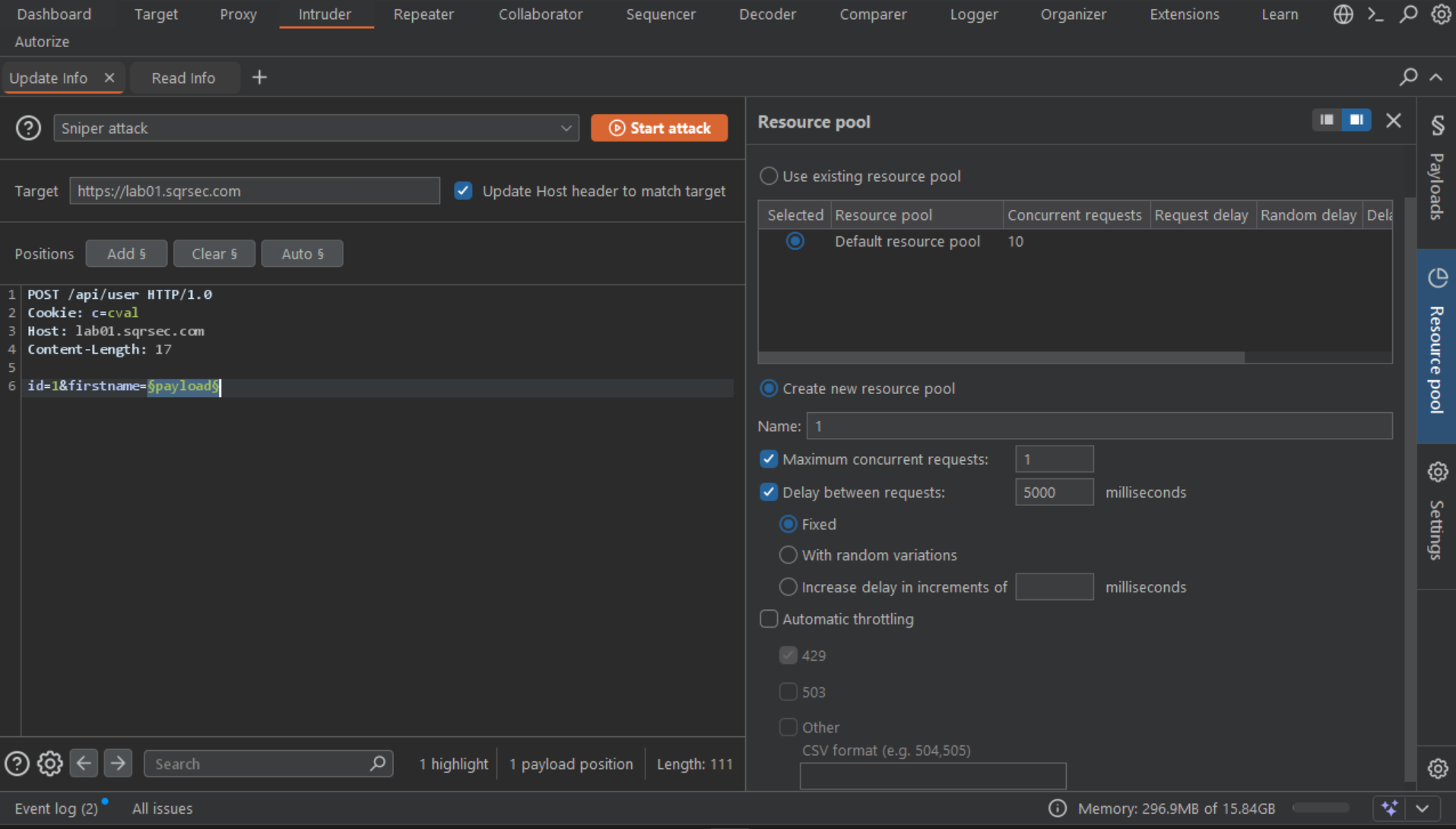
Task: Open global search magnifier in top bar
Action: [x=1408, y=14]
